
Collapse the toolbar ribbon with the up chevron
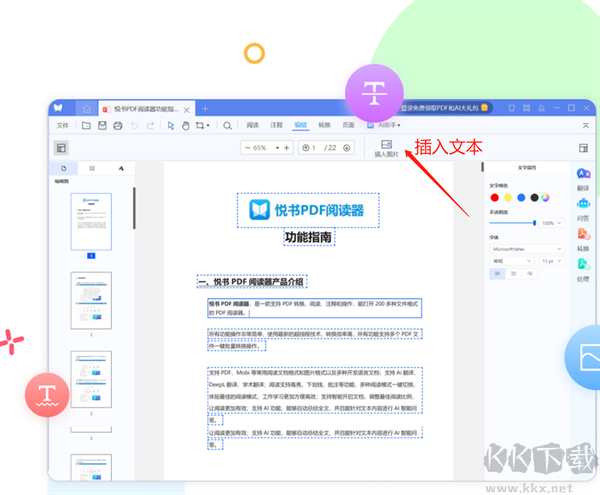tap(585, 125)
